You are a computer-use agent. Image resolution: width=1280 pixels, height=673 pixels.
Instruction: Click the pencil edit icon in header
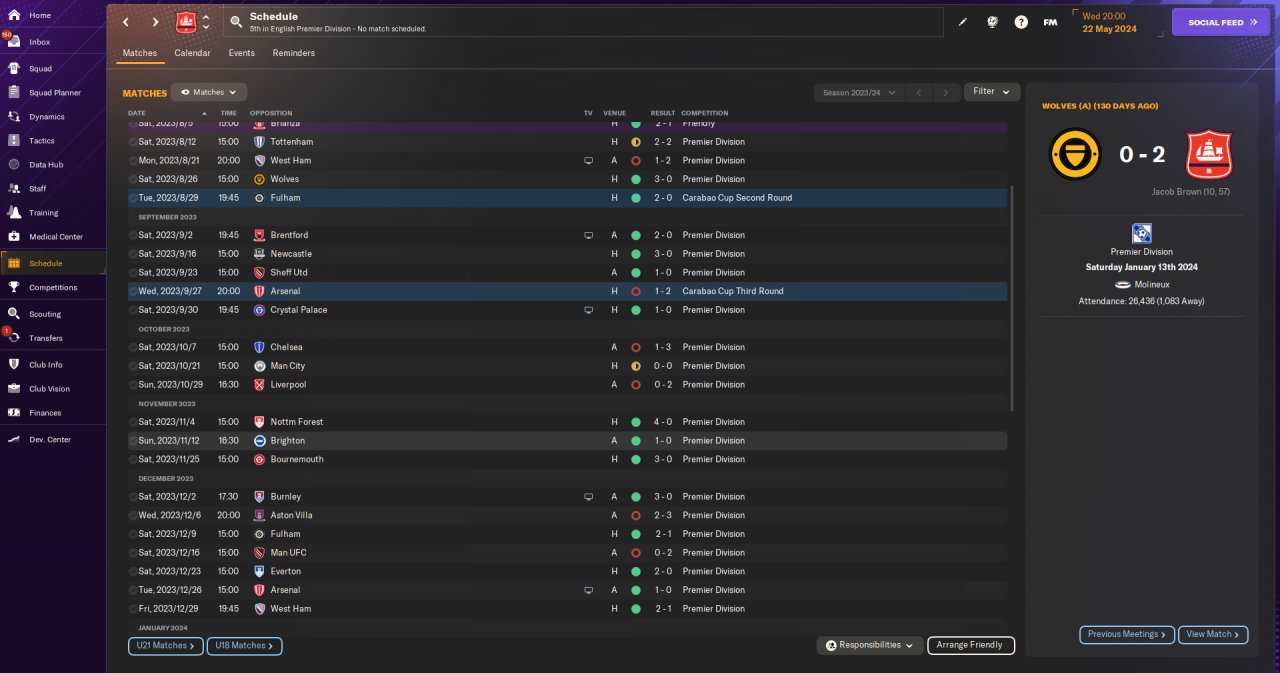click(x=963, y=21)
